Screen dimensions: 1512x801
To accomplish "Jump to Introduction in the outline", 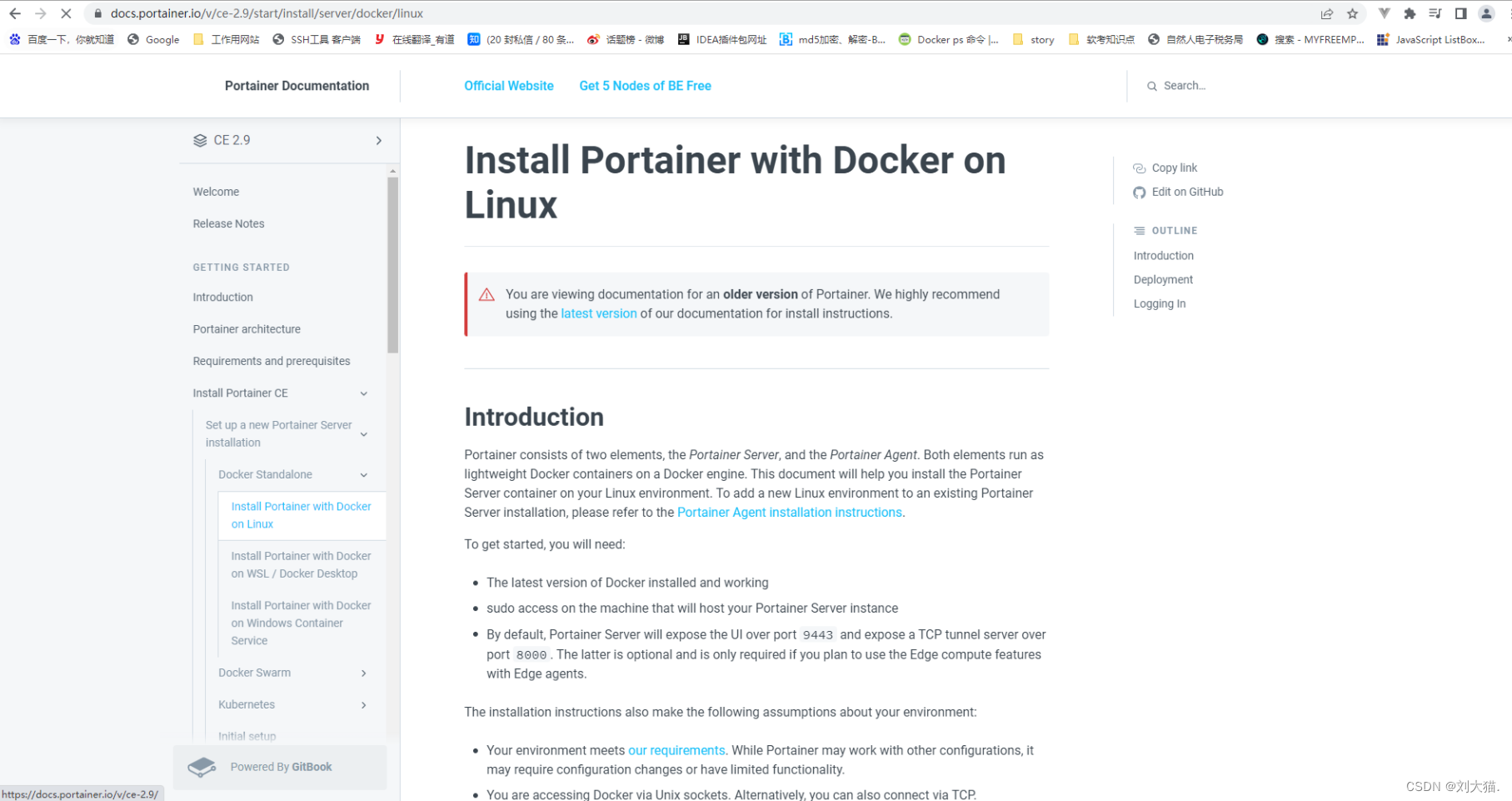I will click(1164, 256).
